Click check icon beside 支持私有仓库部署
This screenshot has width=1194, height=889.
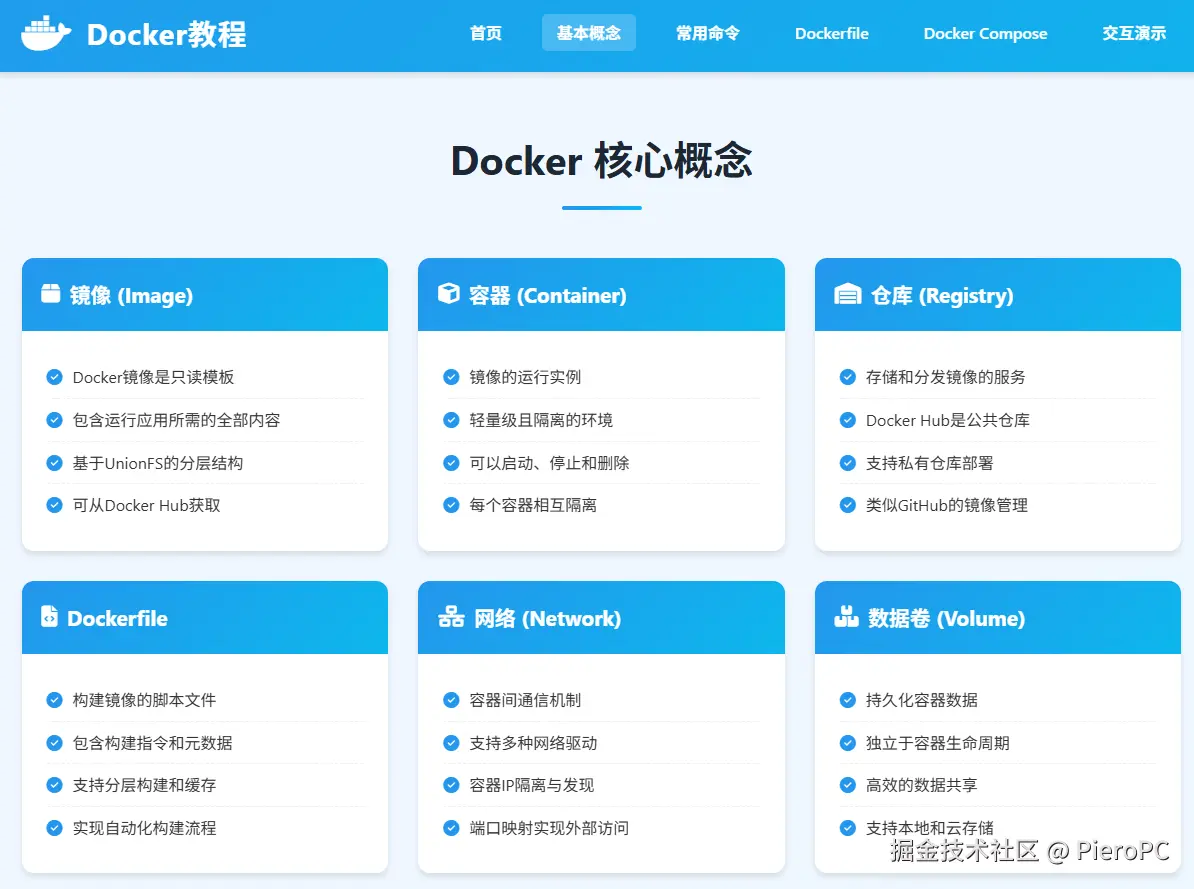(848, 462)
